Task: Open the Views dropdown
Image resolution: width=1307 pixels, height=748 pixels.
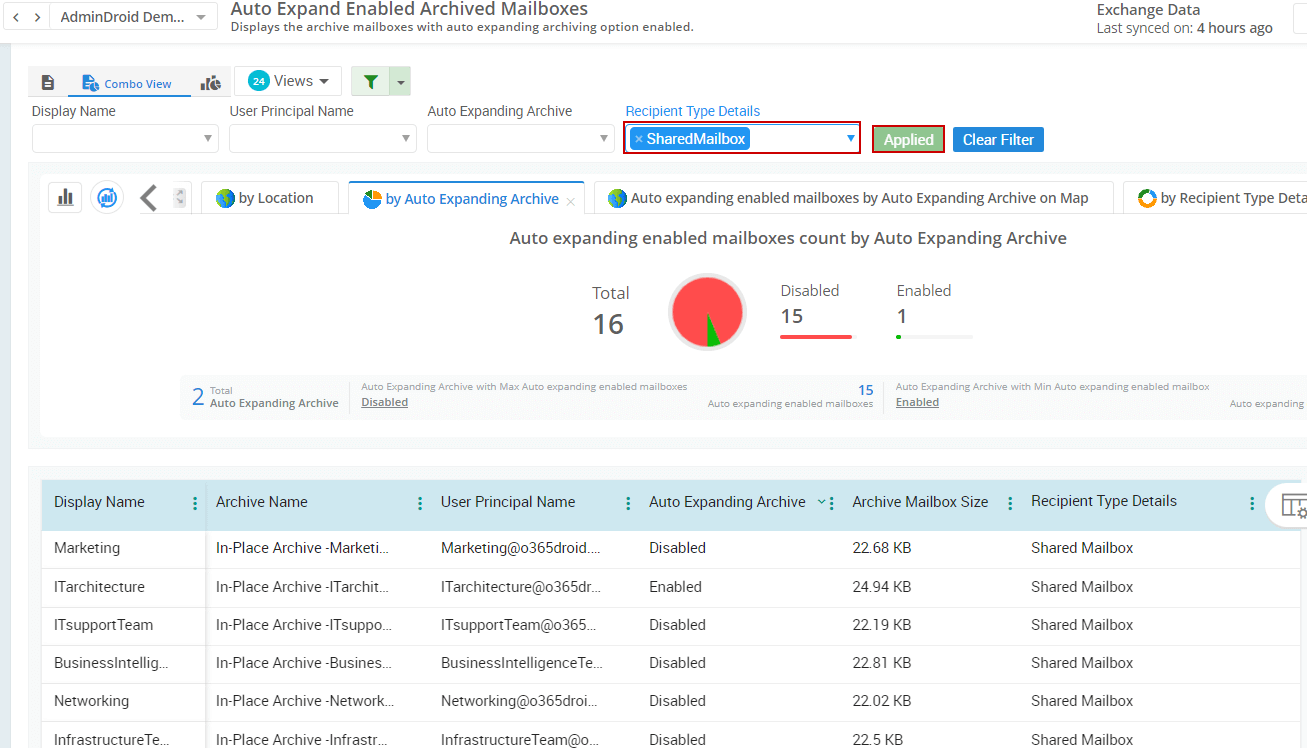Action: [x=288, y=81]
